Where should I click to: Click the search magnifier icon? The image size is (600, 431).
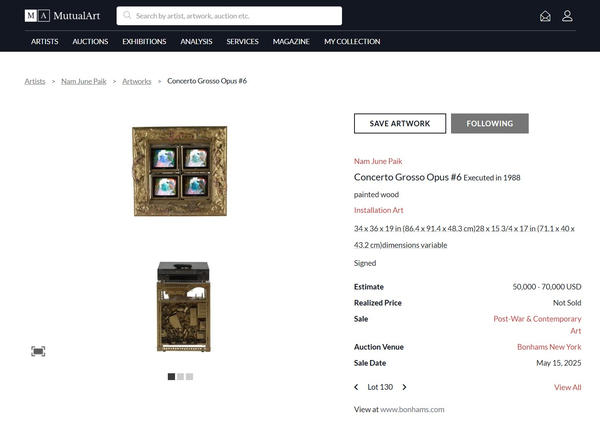(127, 16)
